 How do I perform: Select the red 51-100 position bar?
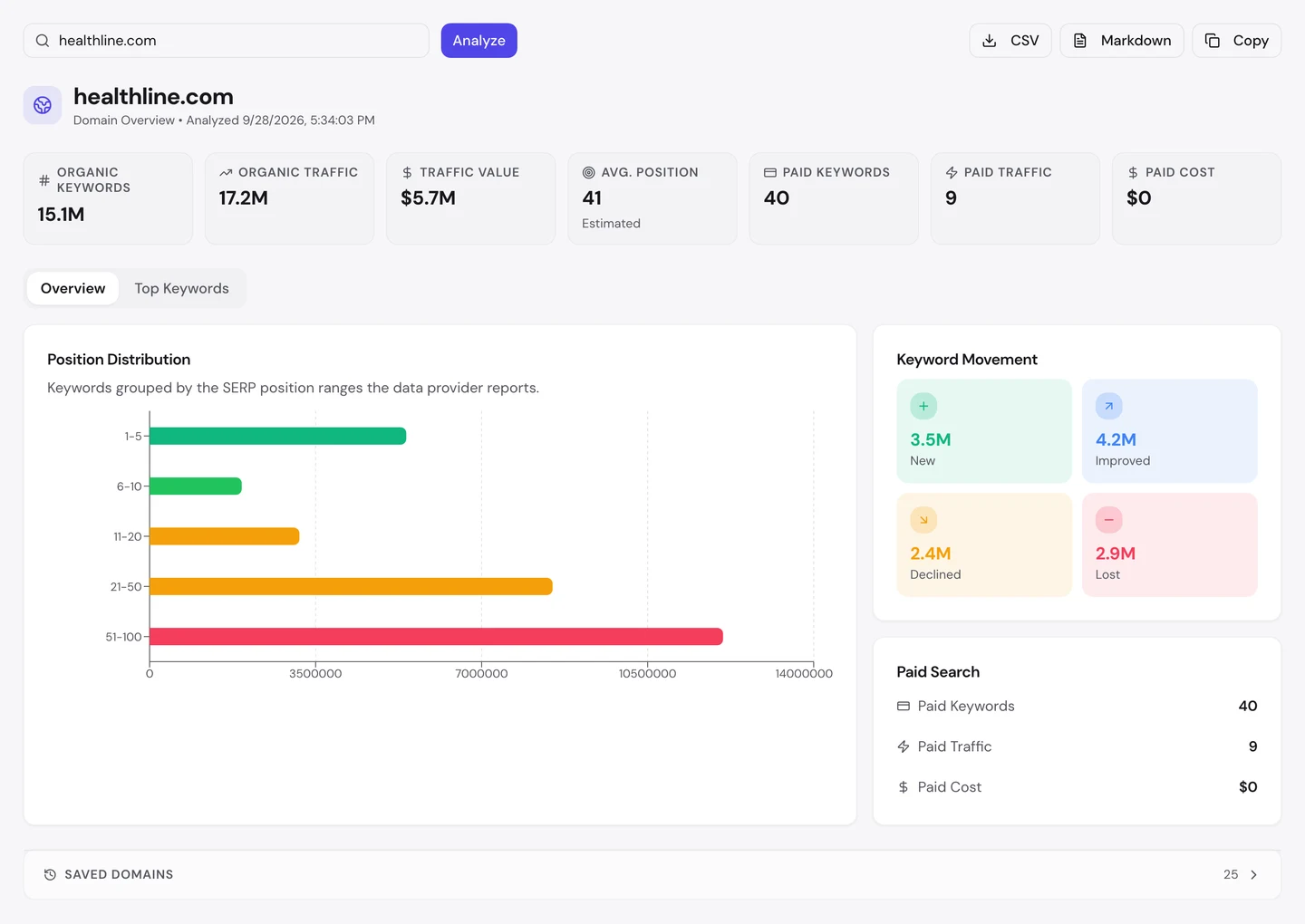point(436,637)
